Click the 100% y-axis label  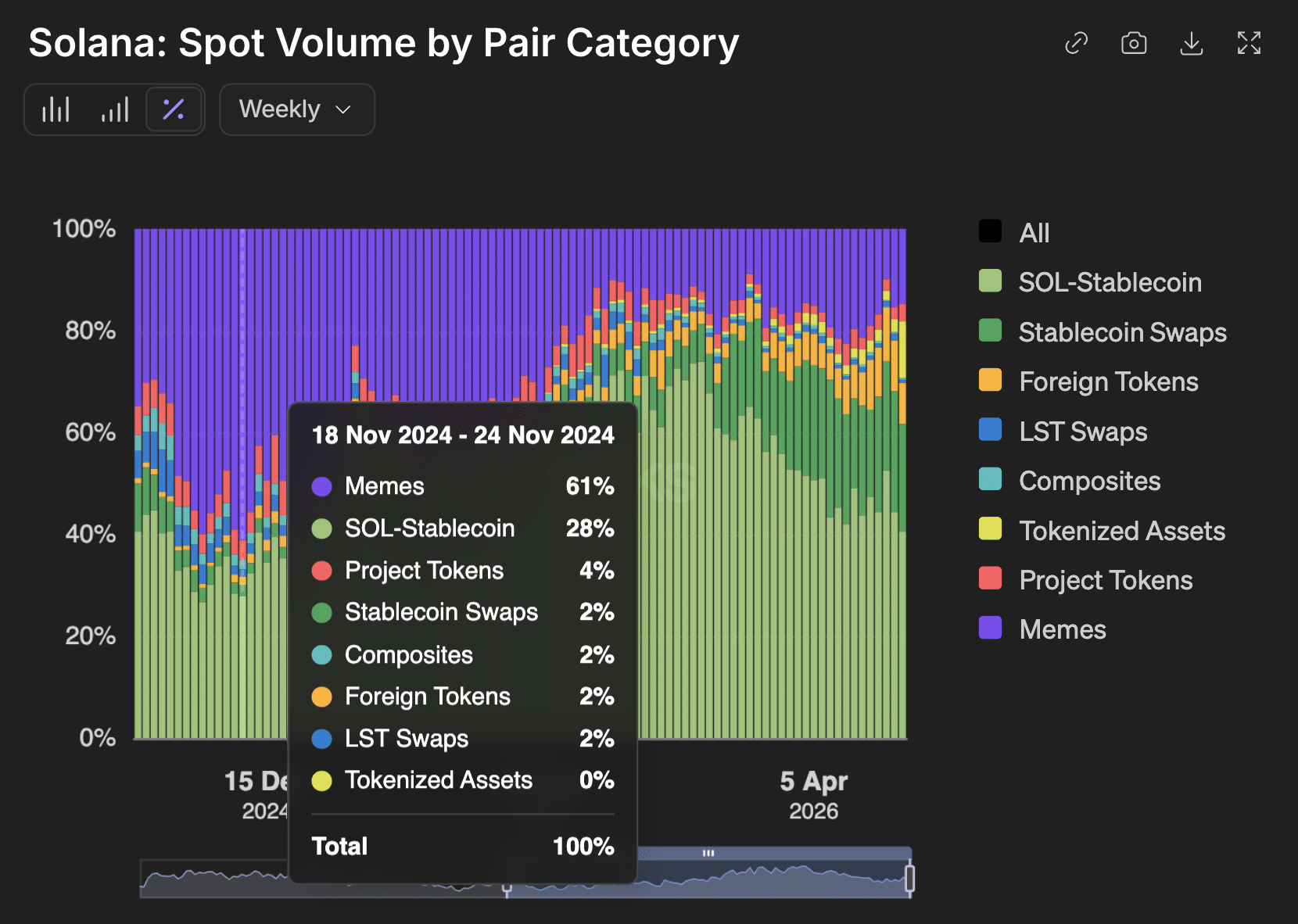(84, 229)
